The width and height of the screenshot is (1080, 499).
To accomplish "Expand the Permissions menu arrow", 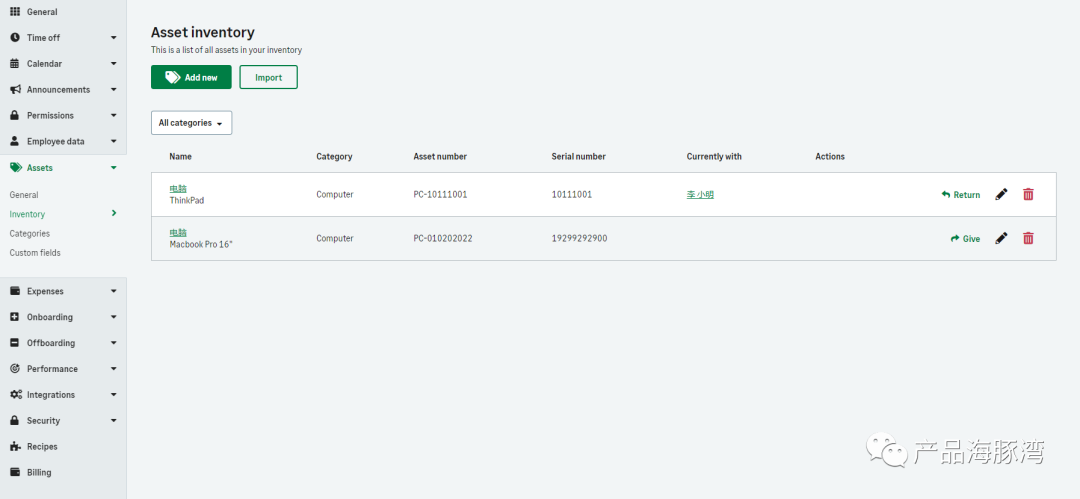I will click(114, 116).
